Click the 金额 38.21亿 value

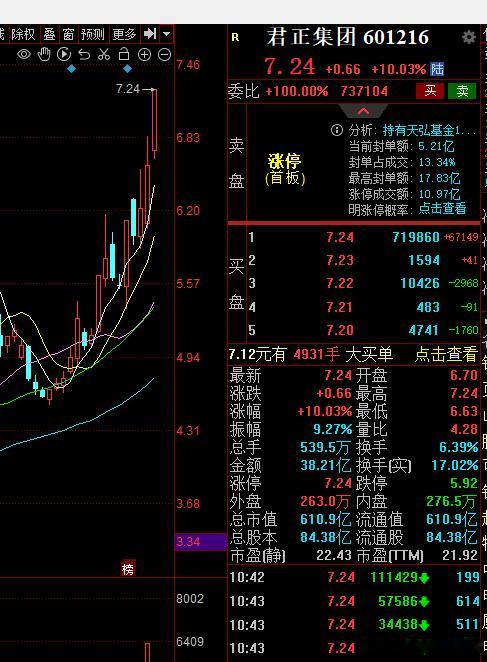coord(325,465)
